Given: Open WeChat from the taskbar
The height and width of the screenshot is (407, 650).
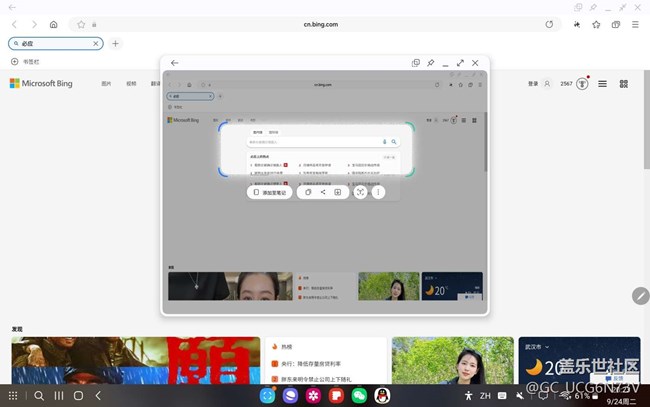Looking at the screenshot, I should tap(358, 396).
